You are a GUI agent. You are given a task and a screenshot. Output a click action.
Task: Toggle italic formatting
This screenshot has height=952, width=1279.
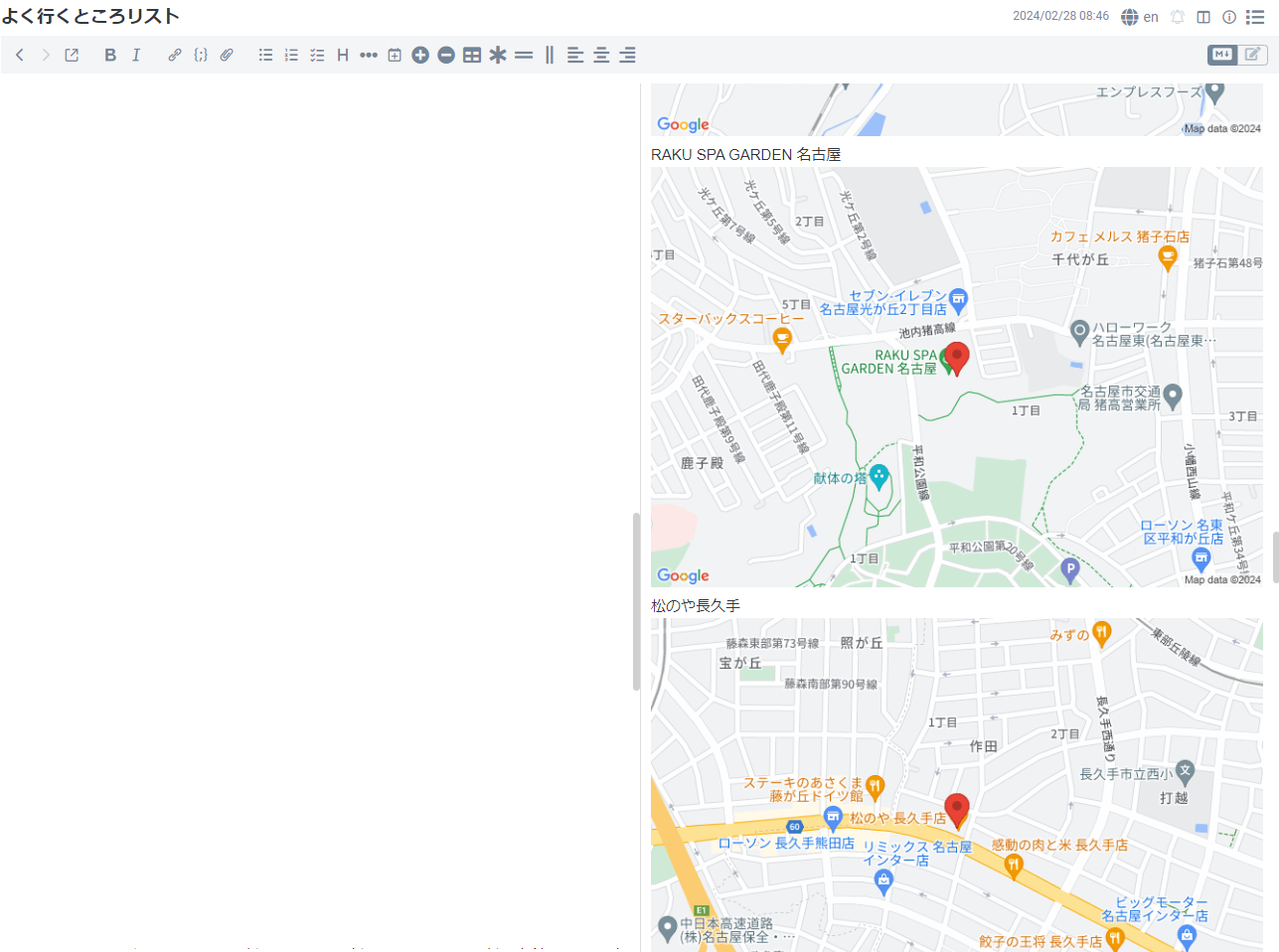click(x=136, y=55)
